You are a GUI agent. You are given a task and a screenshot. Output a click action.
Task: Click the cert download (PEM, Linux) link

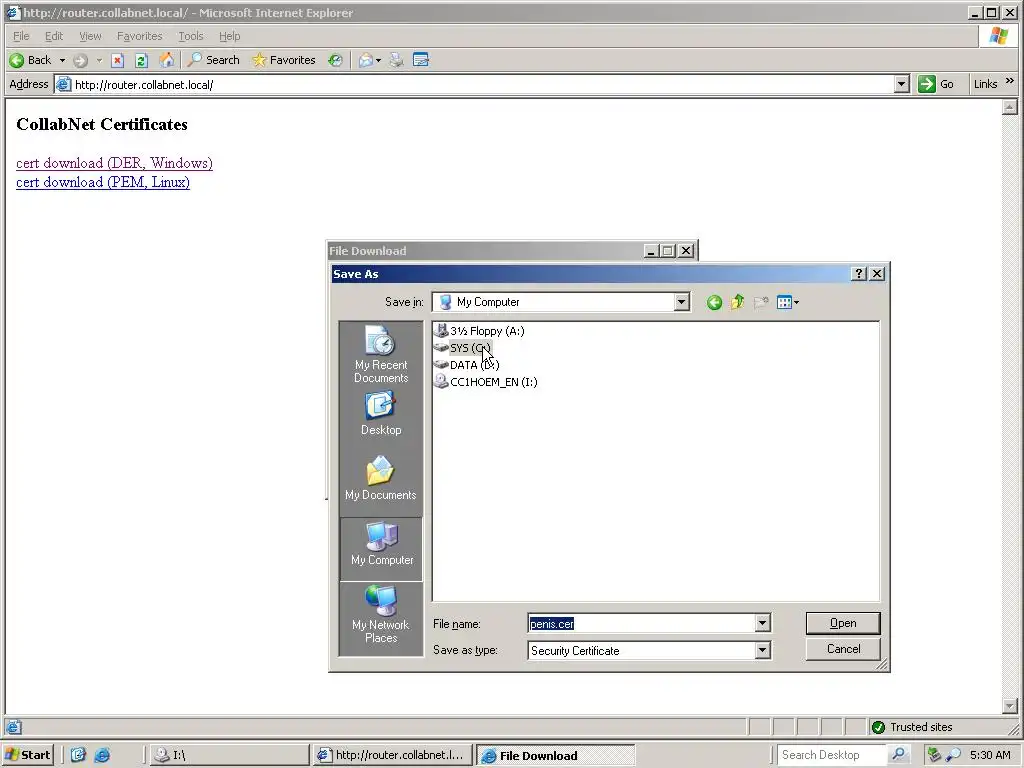[103, 182]
